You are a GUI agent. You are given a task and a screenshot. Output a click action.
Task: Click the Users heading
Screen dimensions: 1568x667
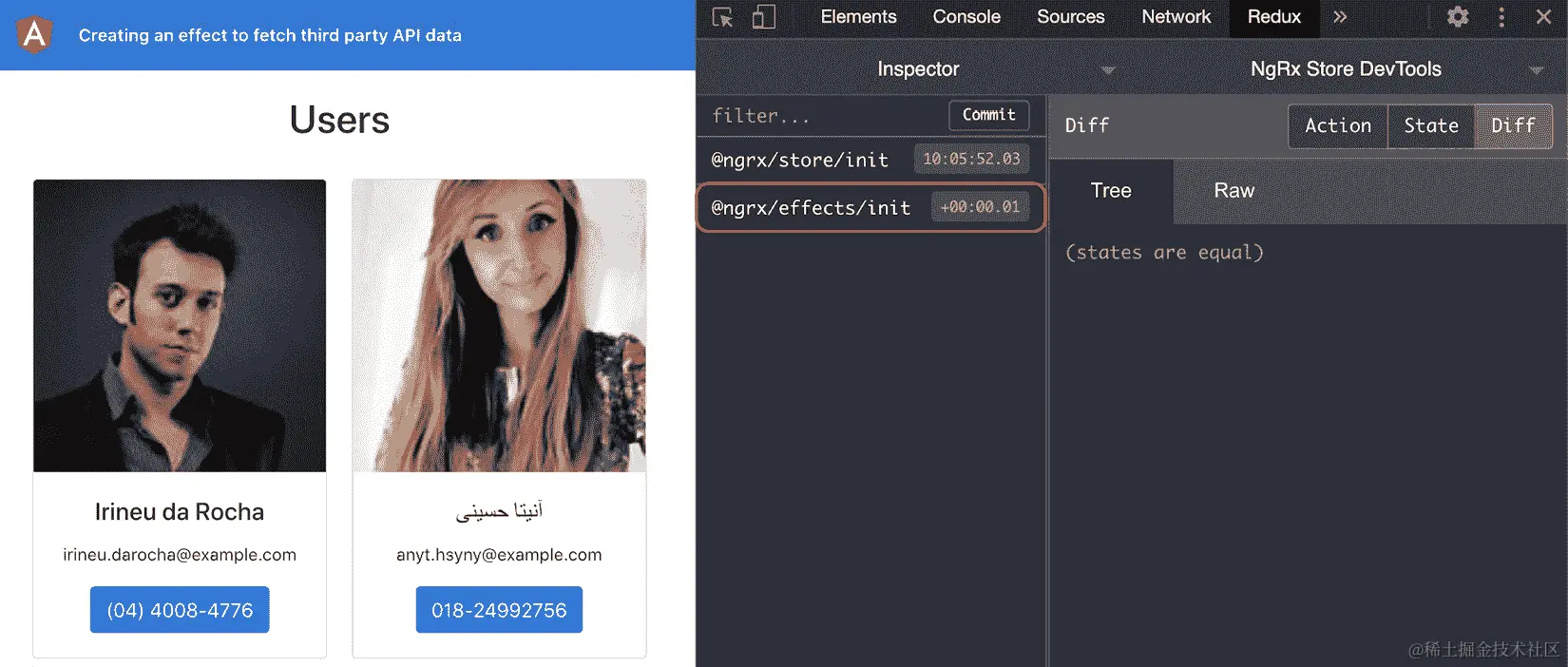pyautogui.click(x=339, y=121)
